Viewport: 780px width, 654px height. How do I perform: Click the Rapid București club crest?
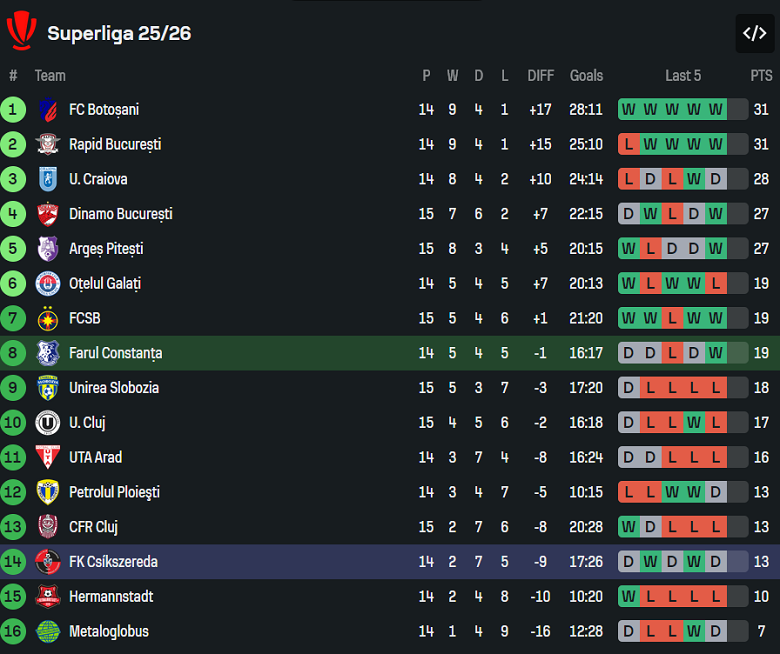coord(47,144)
